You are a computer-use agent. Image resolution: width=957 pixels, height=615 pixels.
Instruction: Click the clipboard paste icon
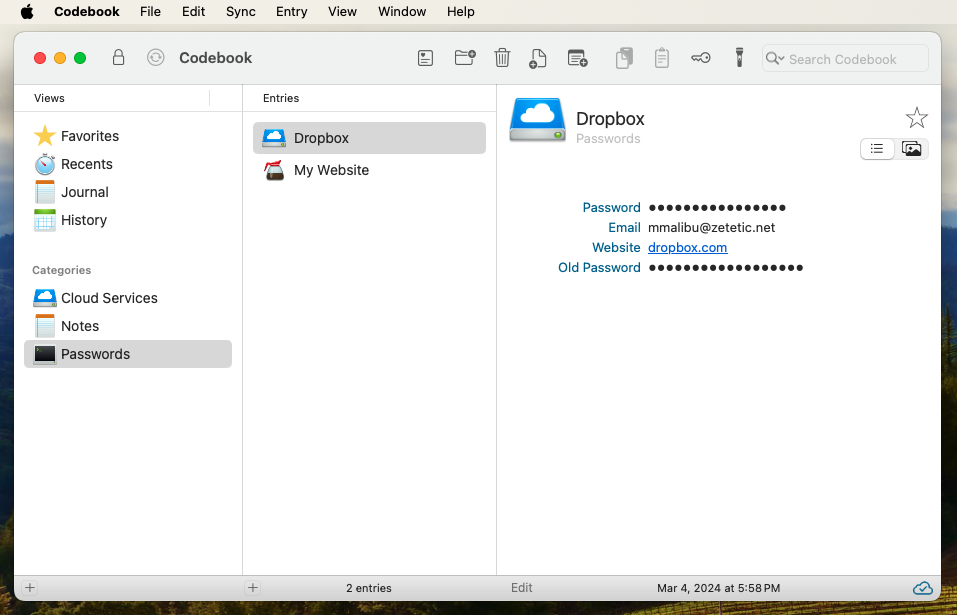pyautogui.click(x=662, y=58)
